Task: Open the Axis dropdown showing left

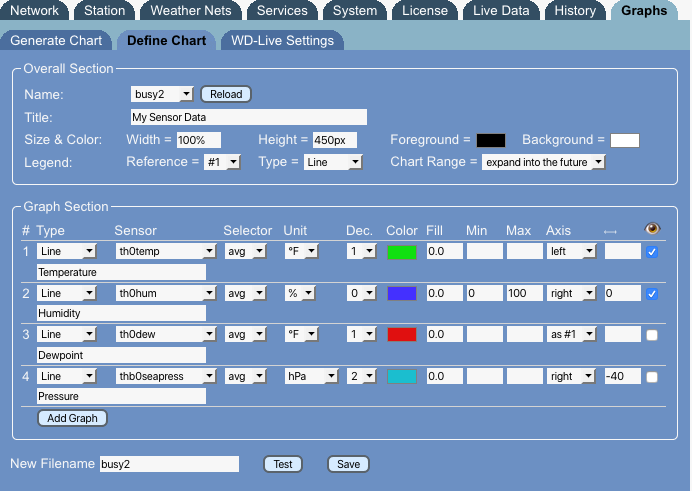Action: click(x=572, y=251)
